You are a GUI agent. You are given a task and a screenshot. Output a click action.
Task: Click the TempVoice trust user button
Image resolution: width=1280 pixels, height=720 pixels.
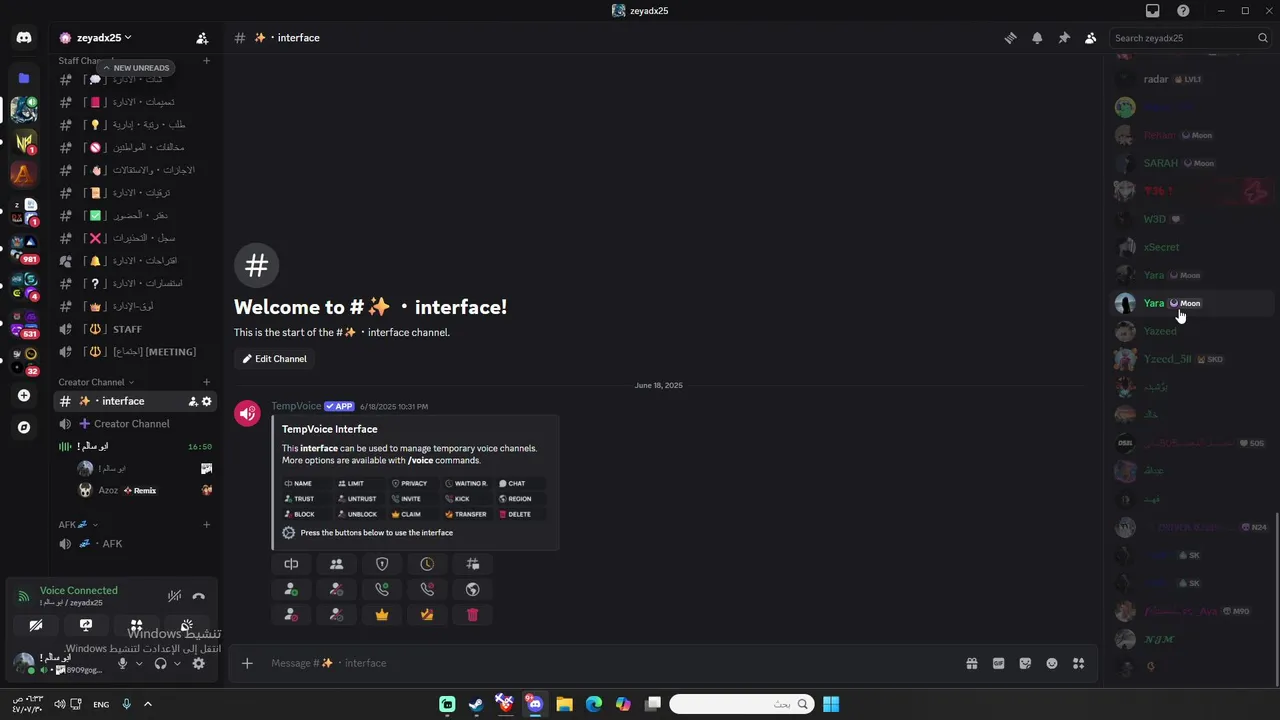click(291, 590)
